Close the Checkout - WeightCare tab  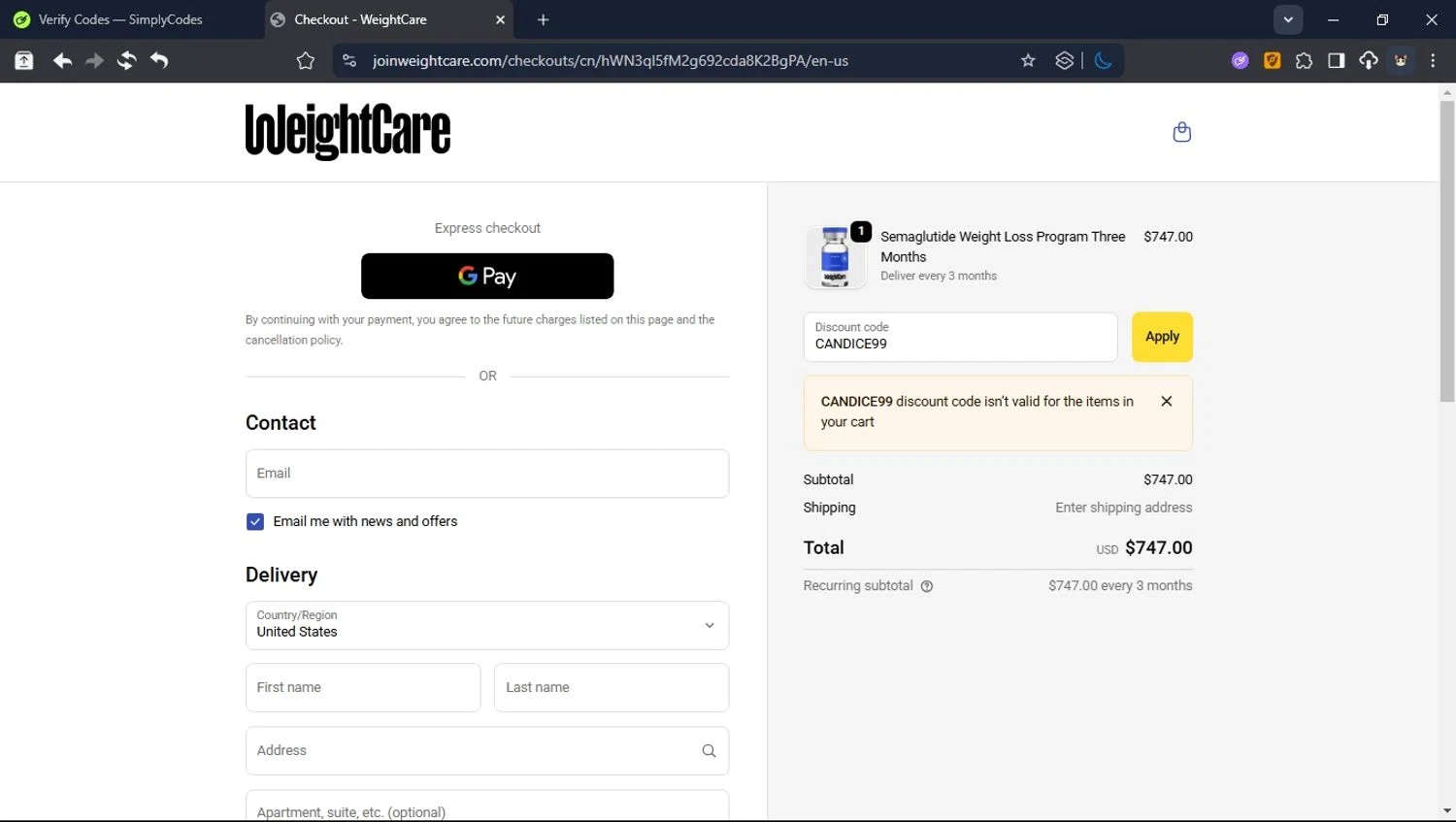coord(500,19)
